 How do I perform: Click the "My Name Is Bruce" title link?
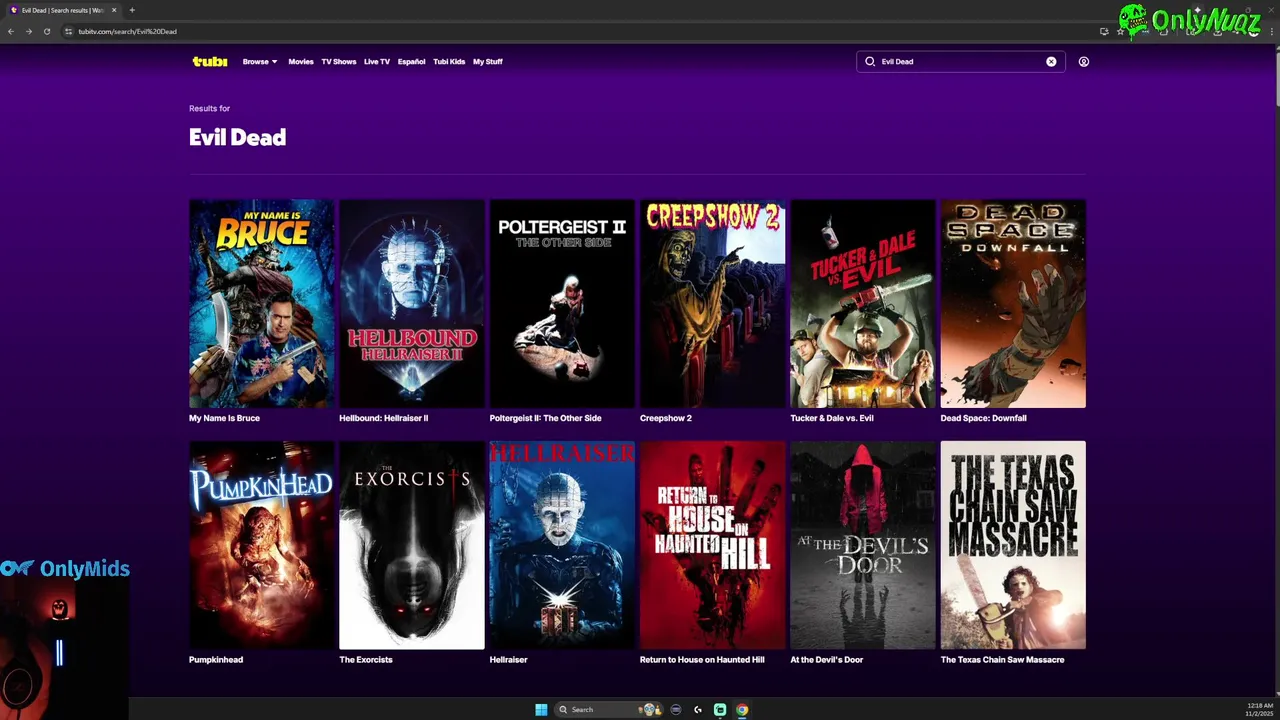(x=224, y=418)
